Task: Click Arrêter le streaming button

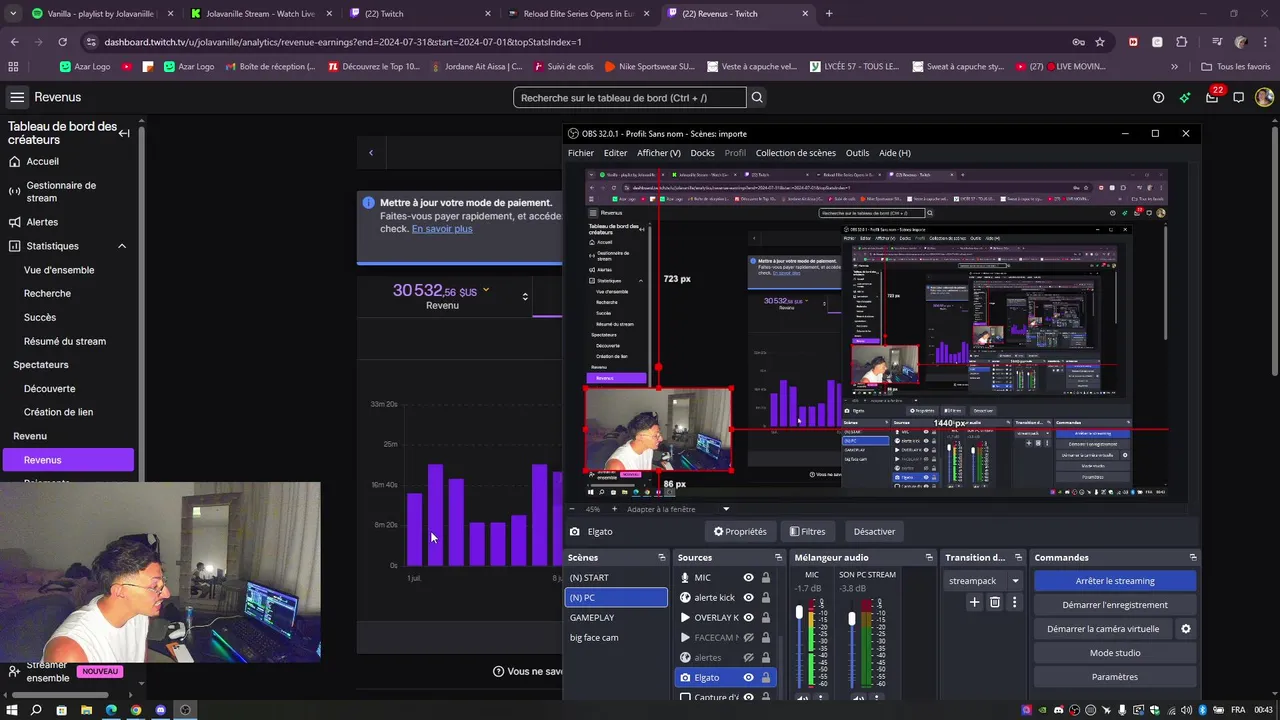Action: click(x=1115, y=581)
